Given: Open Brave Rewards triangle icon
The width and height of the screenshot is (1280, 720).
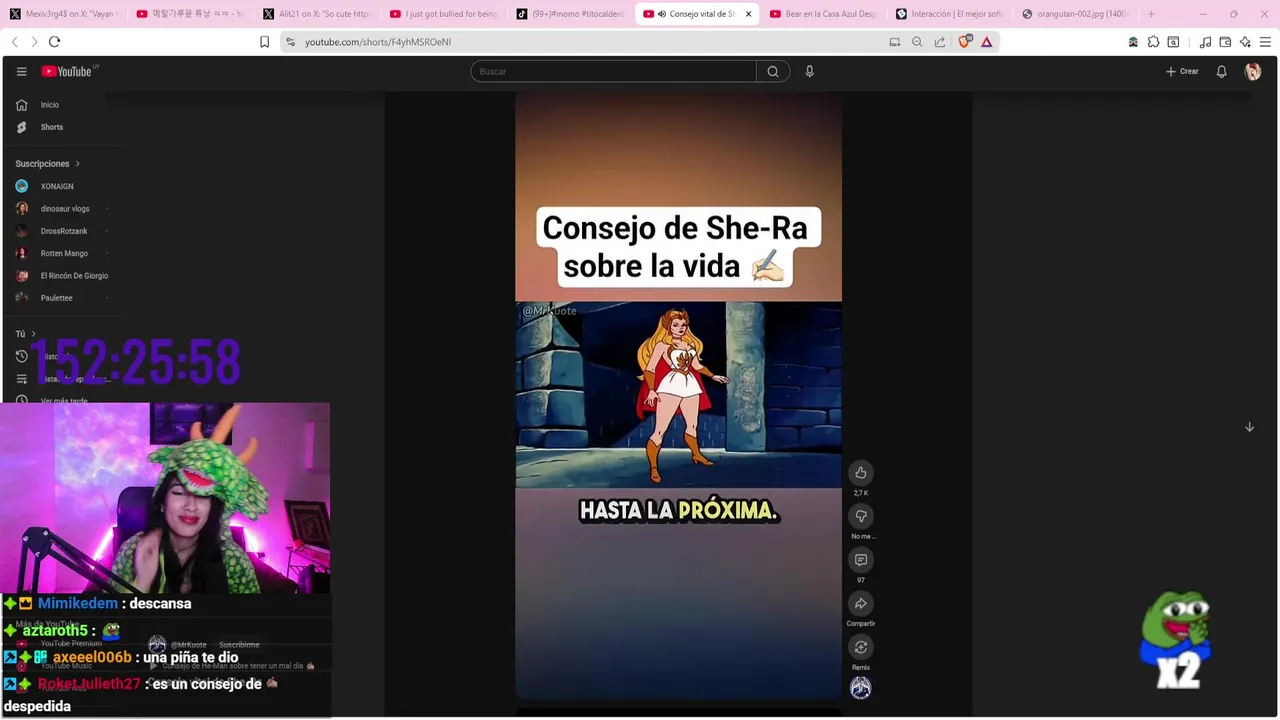Looking at the screenshot, I should pyautogui.click(x=986, y=42).
